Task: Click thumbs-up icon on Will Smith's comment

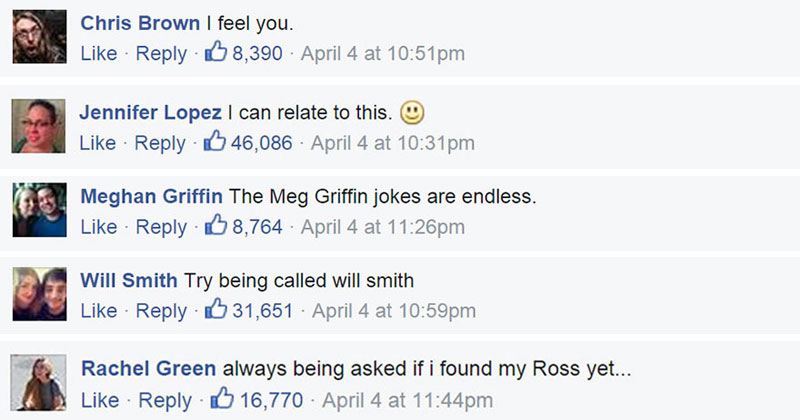Action: point(216,310)
